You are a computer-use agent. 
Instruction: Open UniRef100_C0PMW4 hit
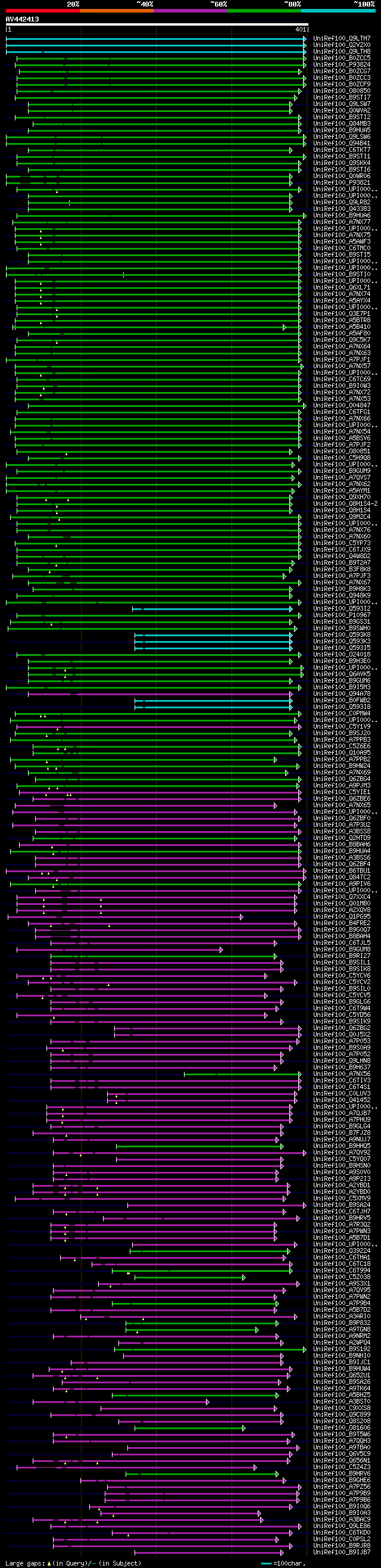(342, 713)
